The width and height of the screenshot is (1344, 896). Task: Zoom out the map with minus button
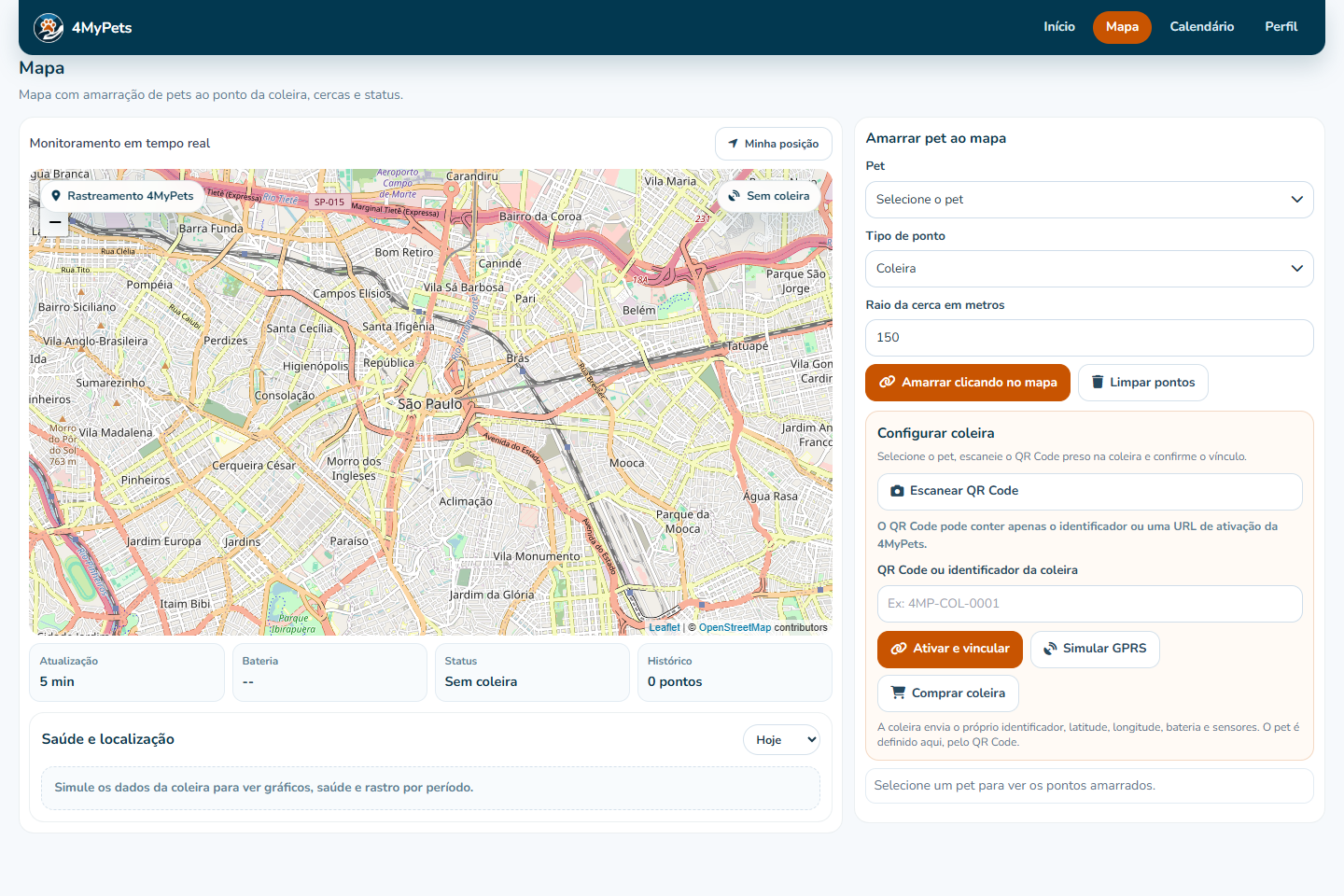pyautogui.click(x=55, y=223)
